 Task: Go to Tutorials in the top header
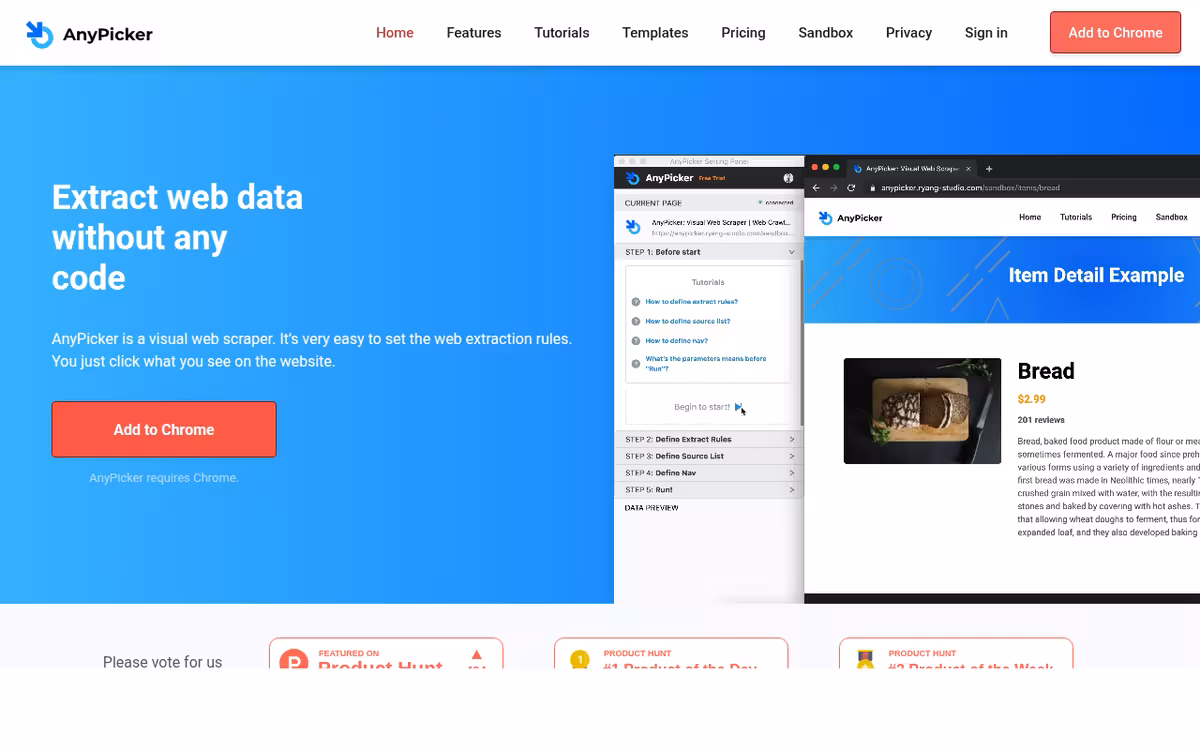562,33
